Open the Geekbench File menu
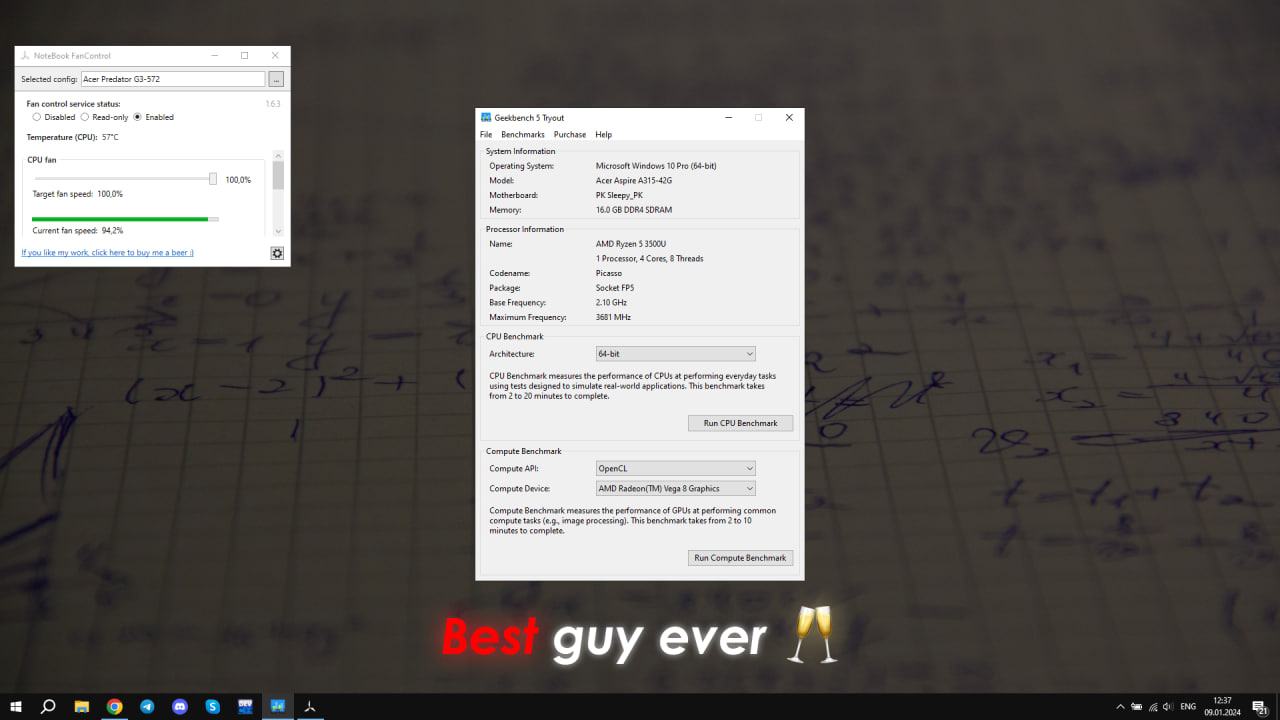The height and width of the screenshot is (720, 1280). coord(486,134)
